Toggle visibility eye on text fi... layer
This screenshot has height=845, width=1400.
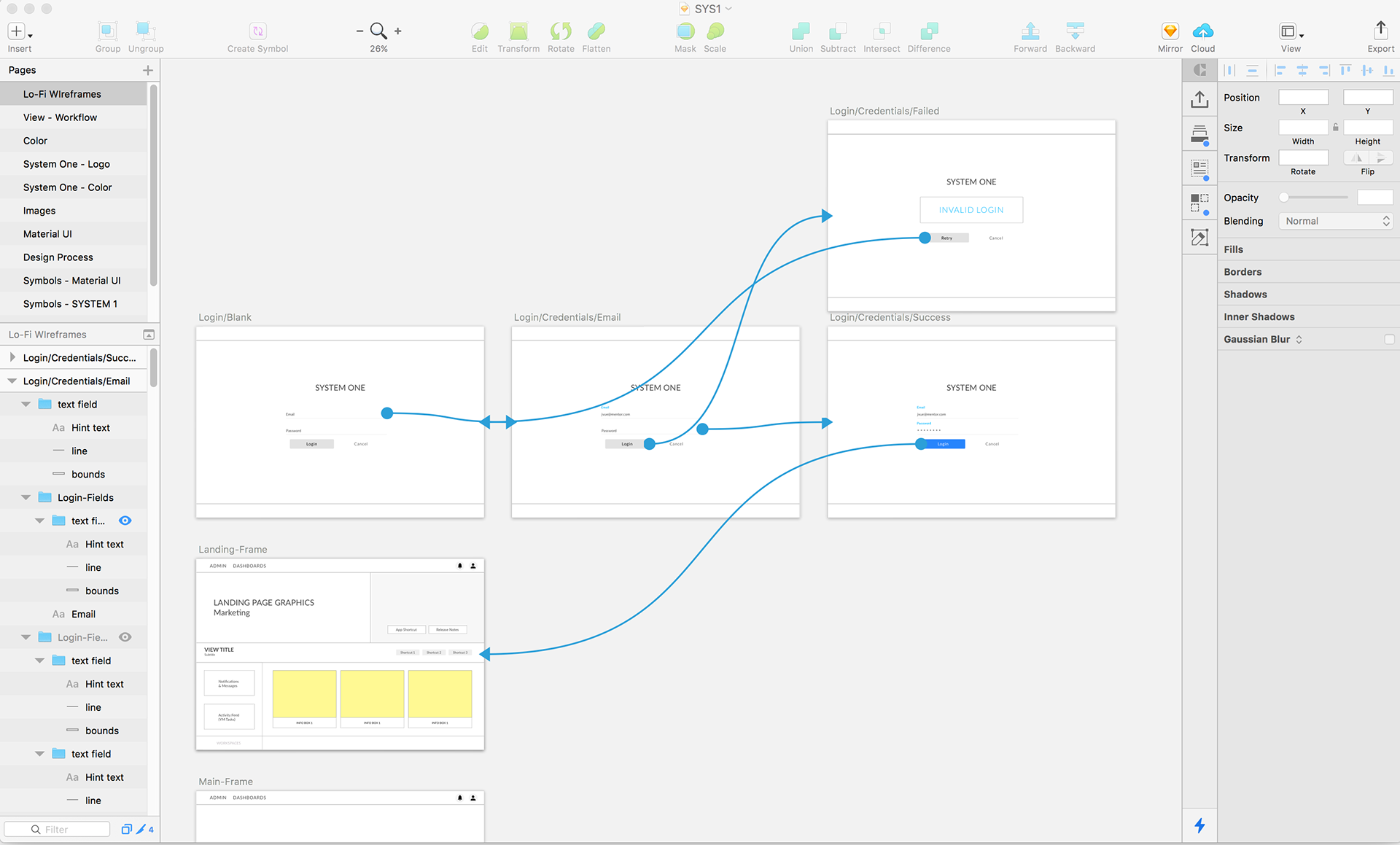coord(125,521)
